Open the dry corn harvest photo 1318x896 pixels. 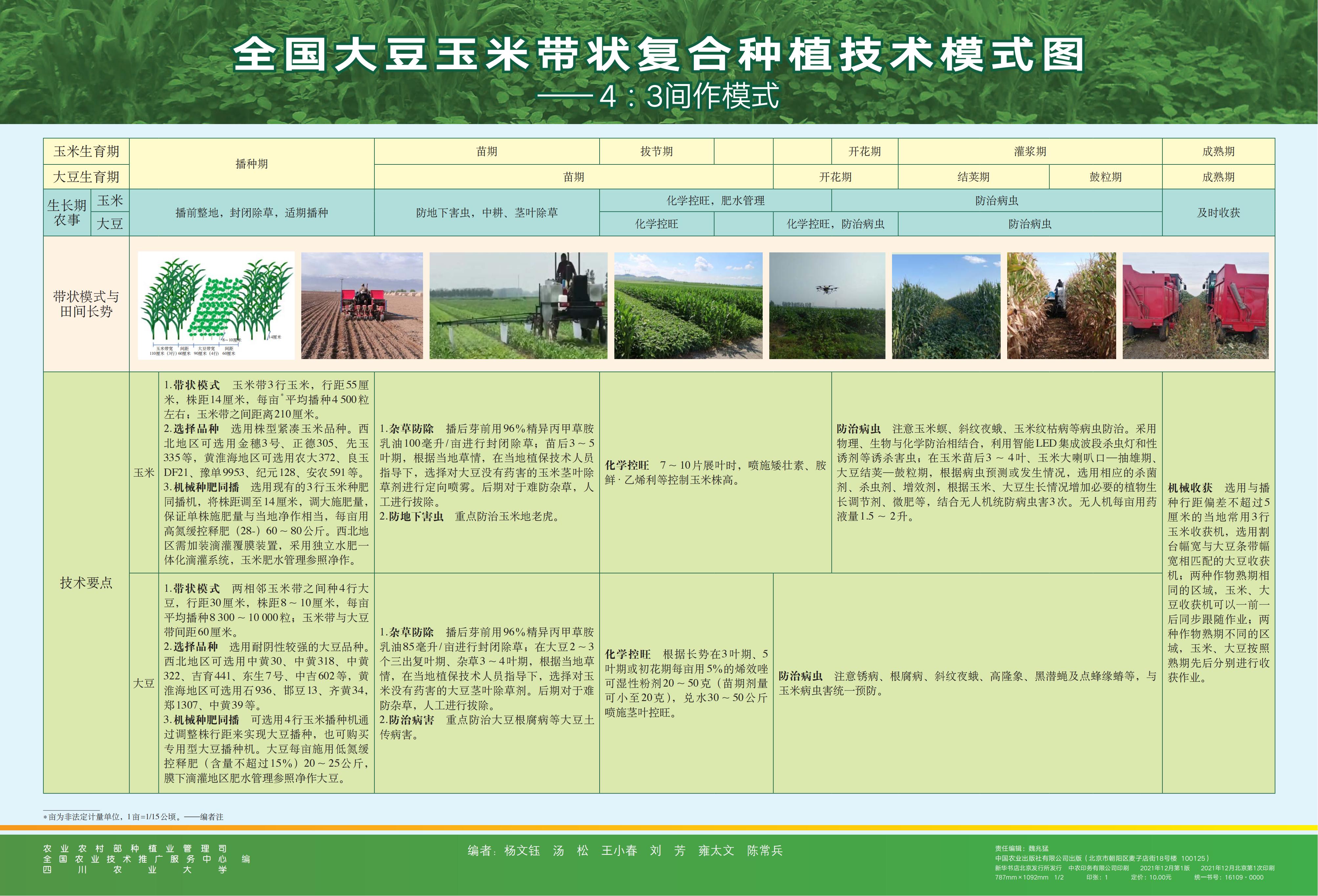click(x=1061, y=306)
